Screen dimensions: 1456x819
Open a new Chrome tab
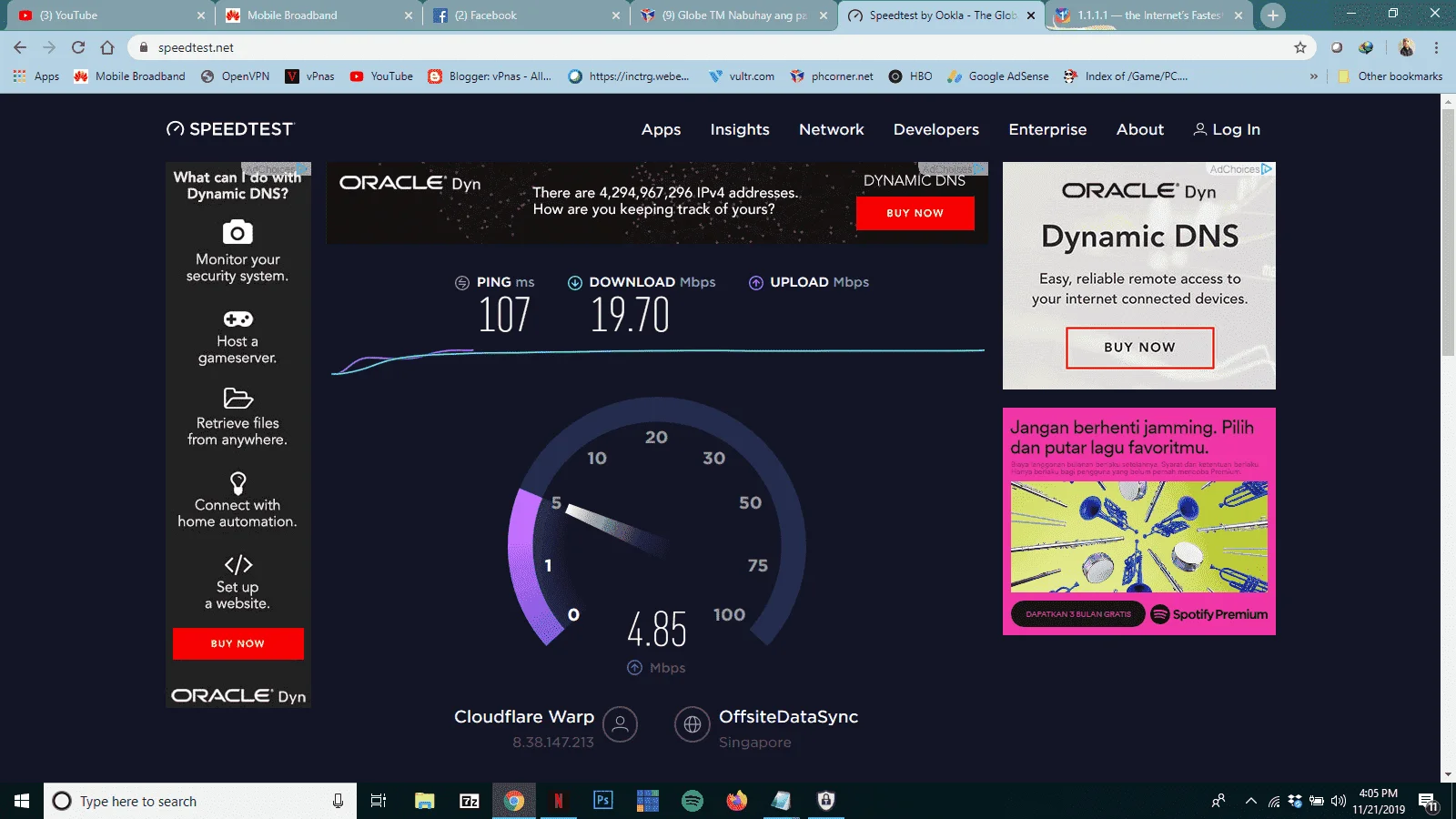1273,15
